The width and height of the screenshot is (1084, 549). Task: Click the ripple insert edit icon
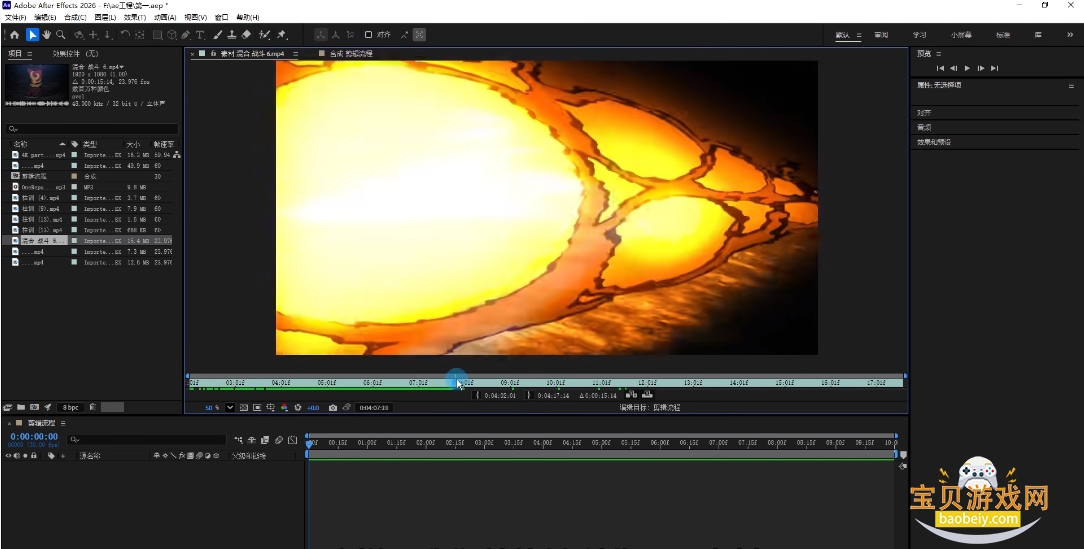631,394
